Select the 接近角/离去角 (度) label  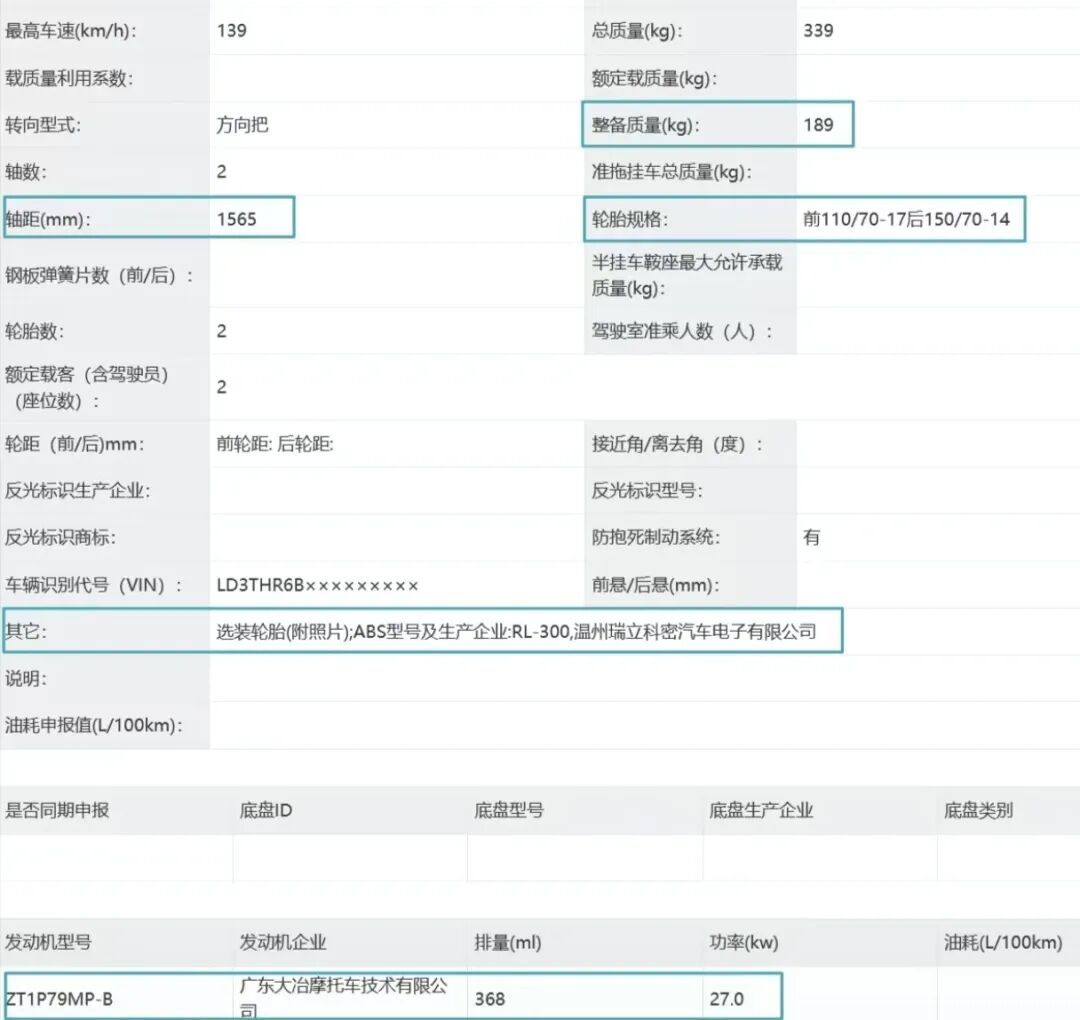pyautogui.click(x=677, y=444)
